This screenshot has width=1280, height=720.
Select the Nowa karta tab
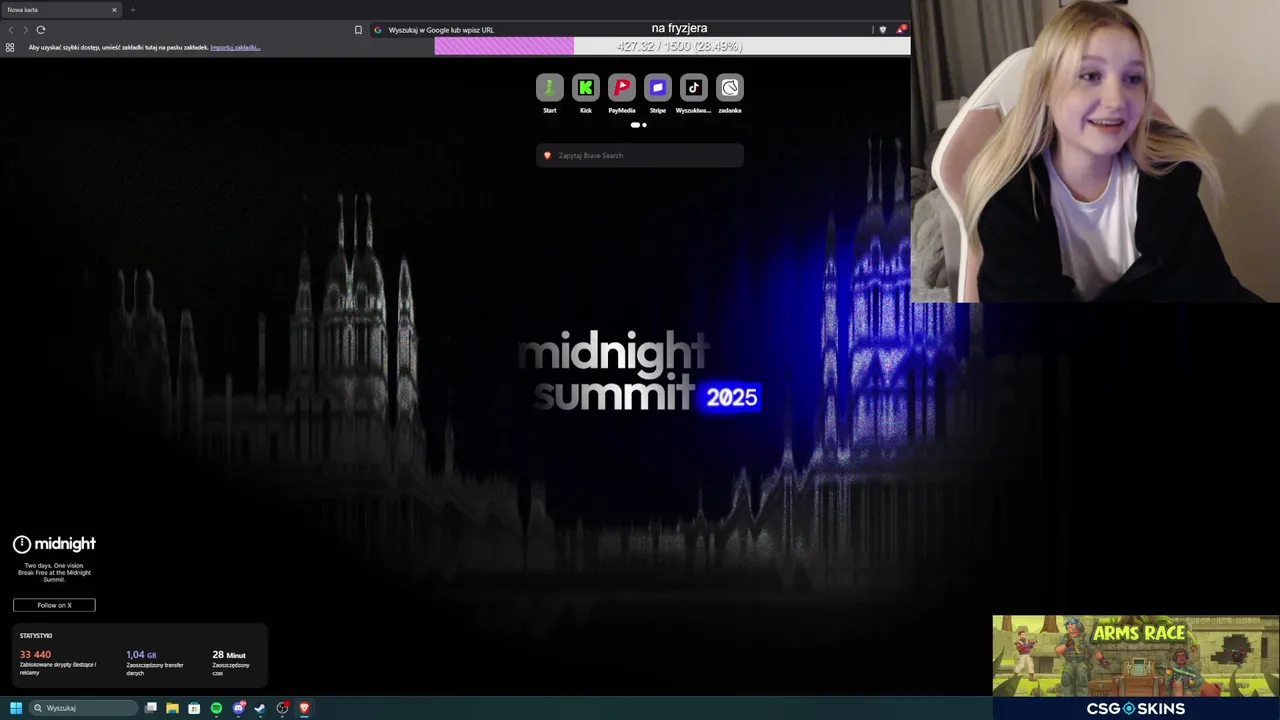click(x=61, y=10)
